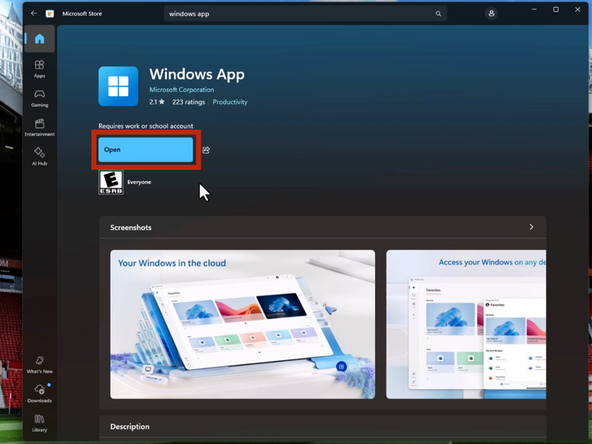This screenshot has width=592, height=444.
Task: Click the Description heading
Action: click(x=130, y=427)
